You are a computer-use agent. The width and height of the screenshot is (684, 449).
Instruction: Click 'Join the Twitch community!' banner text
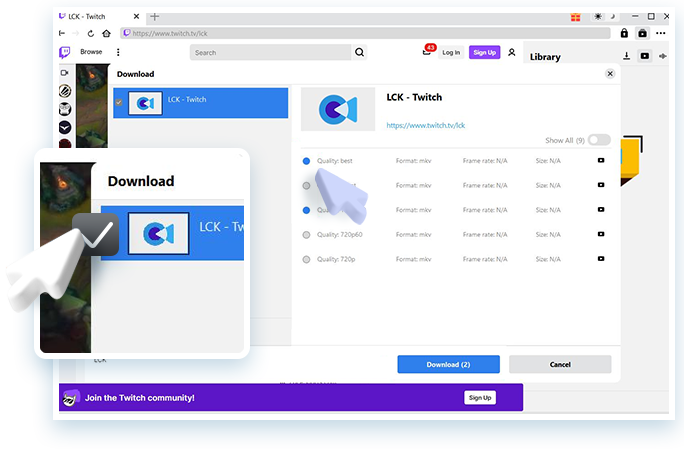140,398
